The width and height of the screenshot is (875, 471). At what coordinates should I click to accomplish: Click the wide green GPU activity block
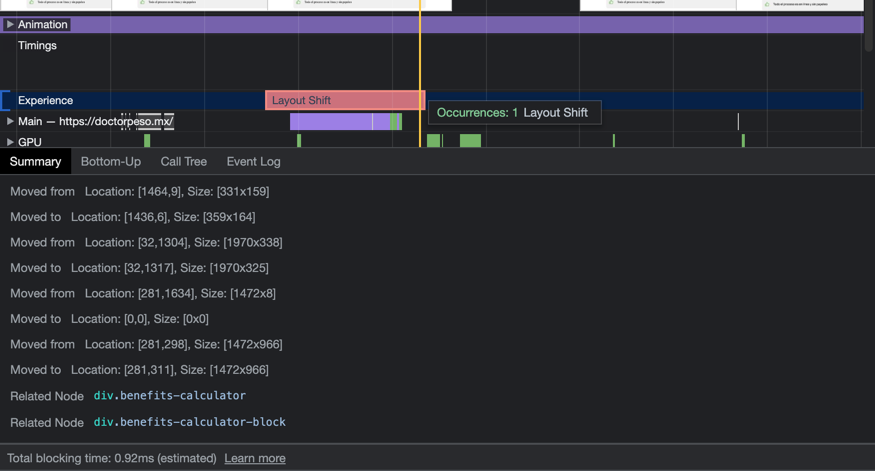[470, 141]
